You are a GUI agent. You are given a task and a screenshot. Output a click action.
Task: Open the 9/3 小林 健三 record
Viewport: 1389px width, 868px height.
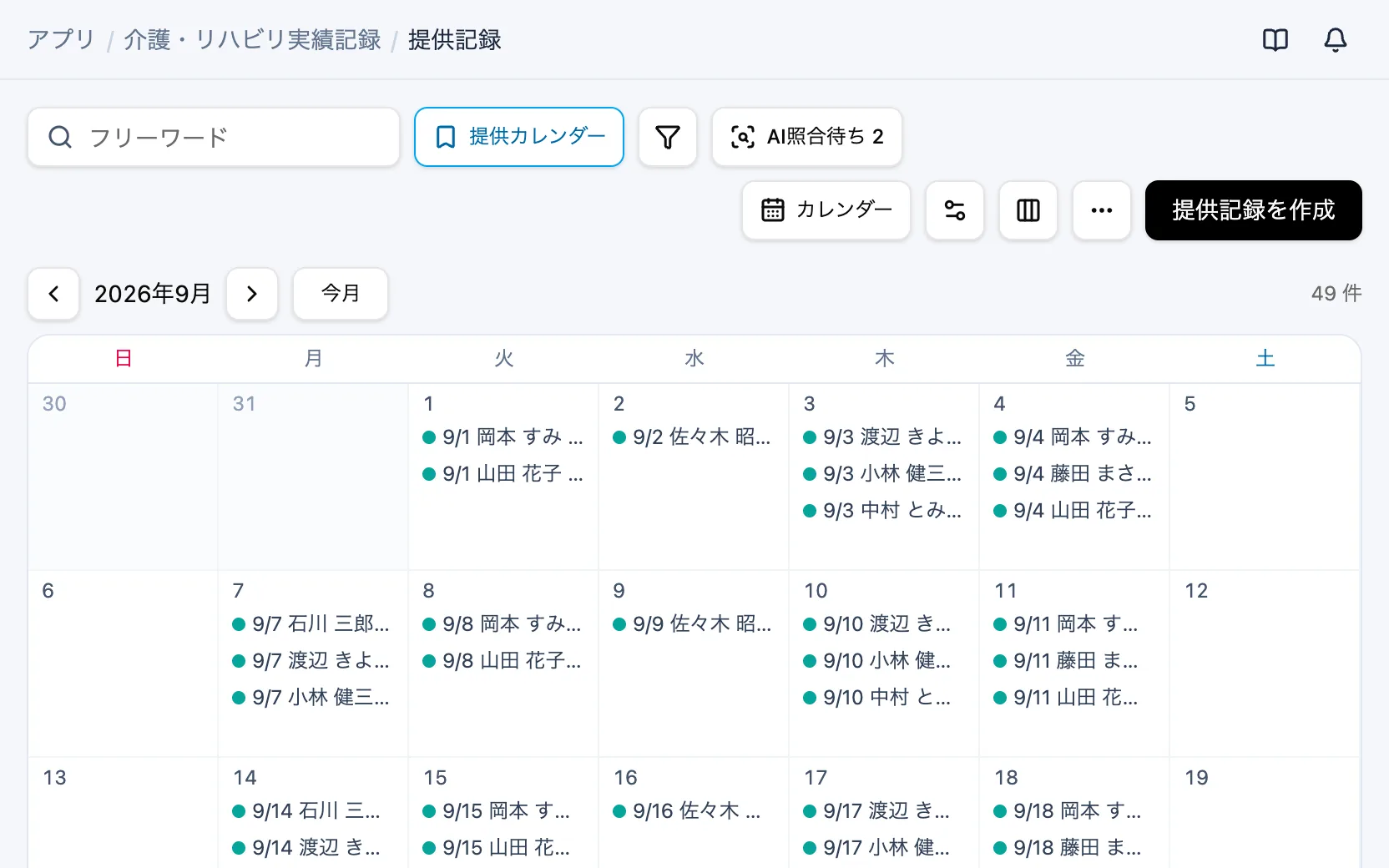point(883,474)
